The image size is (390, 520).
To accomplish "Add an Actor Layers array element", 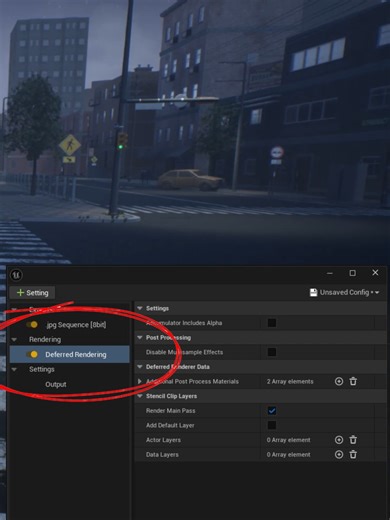I will pyautogui.click(x=339, y=440).
